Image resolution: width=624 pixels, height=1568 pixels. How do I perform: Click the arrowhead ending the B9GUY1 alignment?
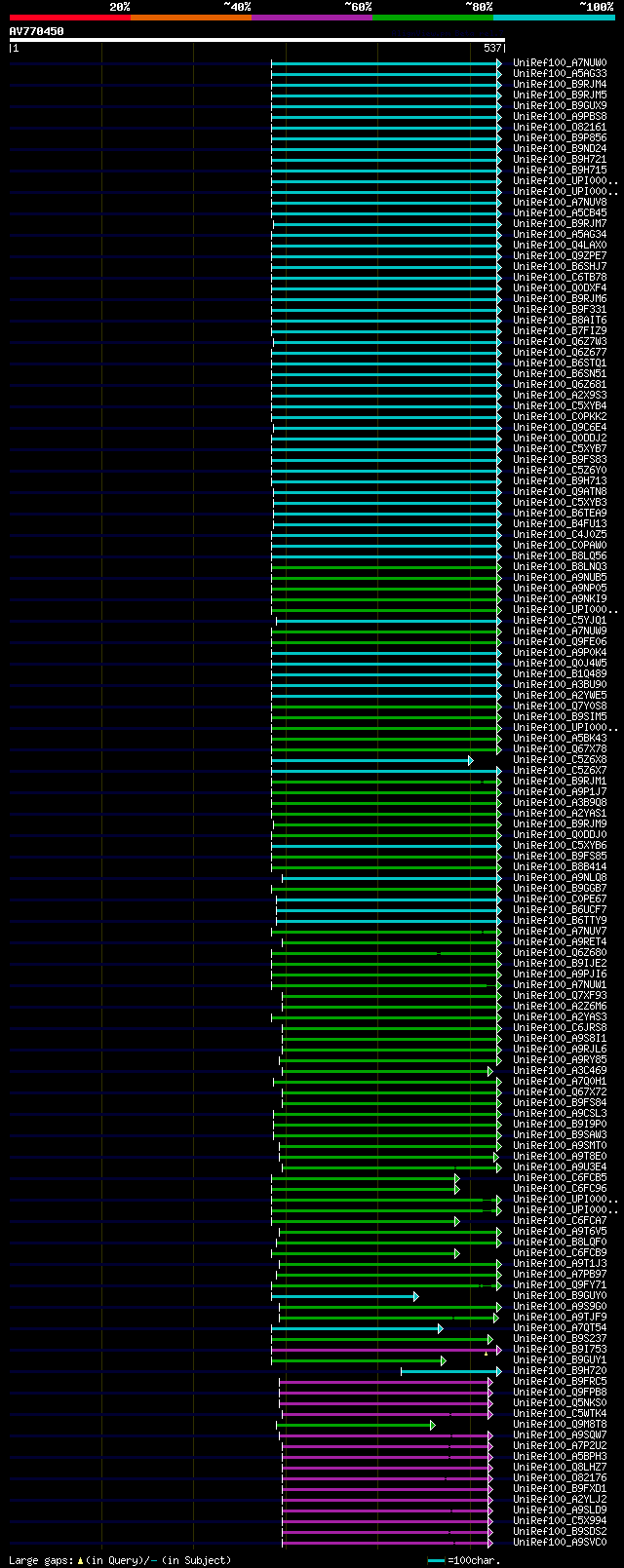pos(444,1360)
